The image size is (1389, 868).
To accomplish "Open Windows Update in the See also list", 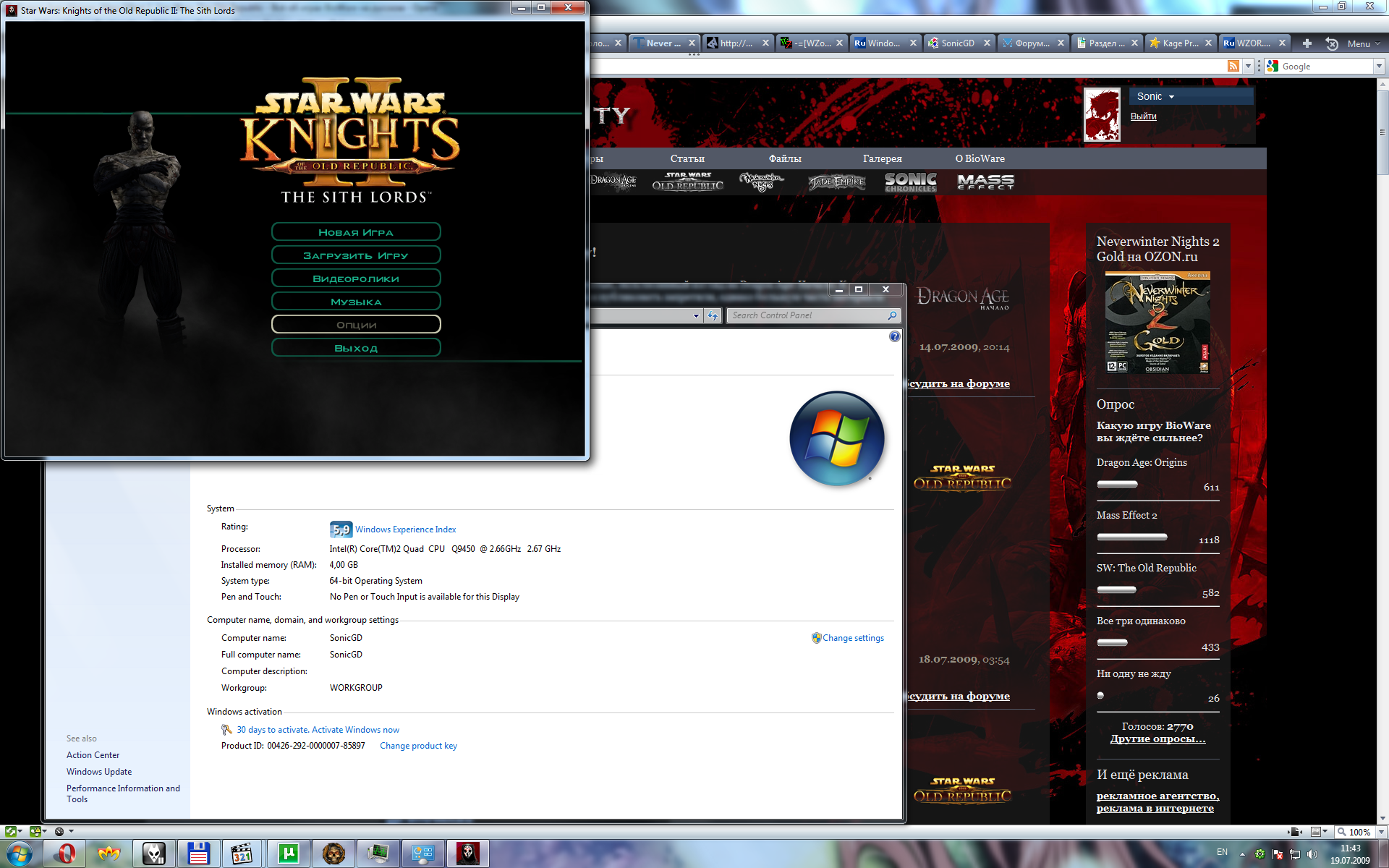I will pyautogui.click(x=99, y=772).
